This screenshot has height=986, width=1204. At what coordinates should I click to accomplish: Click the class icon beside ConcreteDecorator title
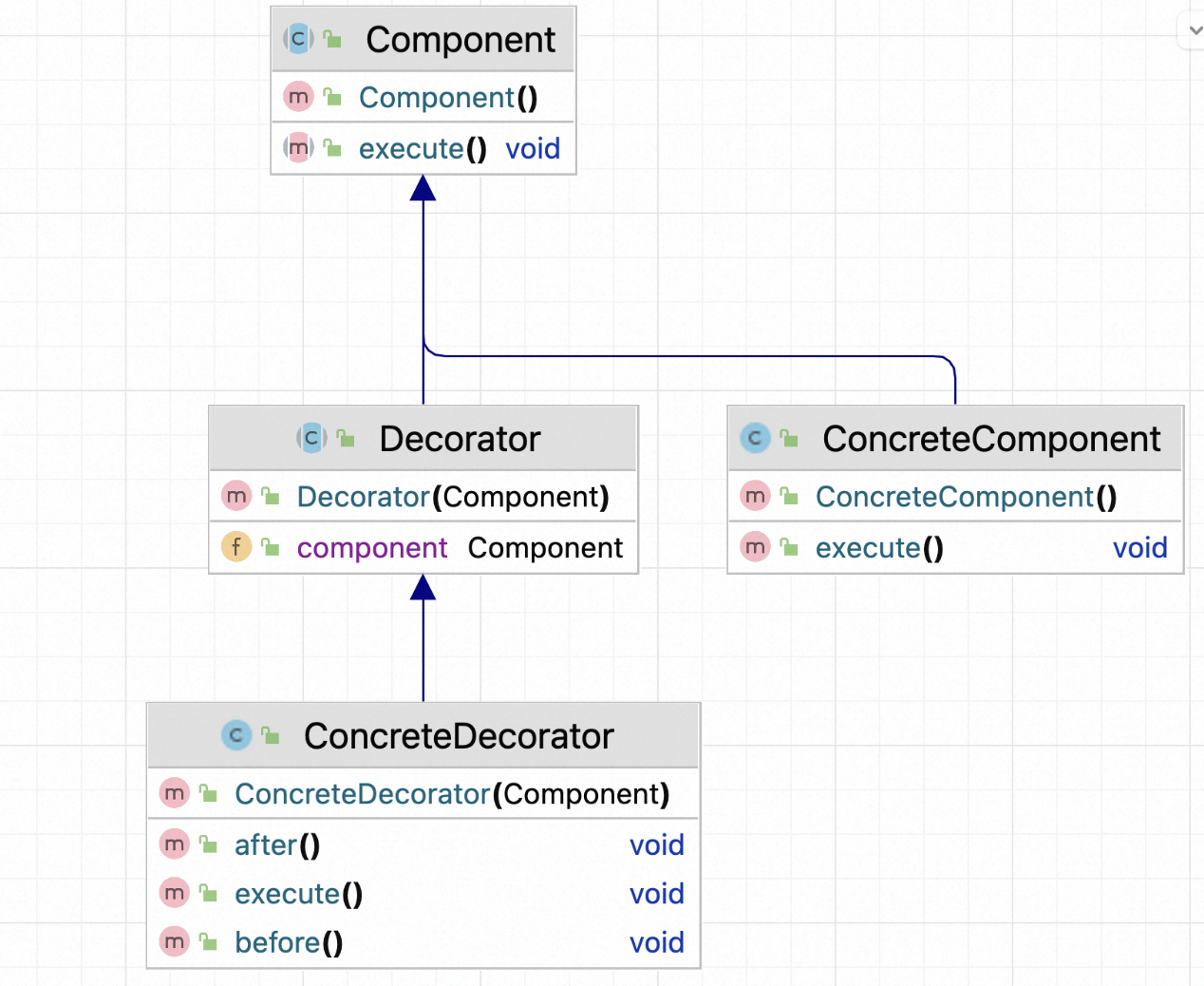pyautogui.click(x=236, y=735)
